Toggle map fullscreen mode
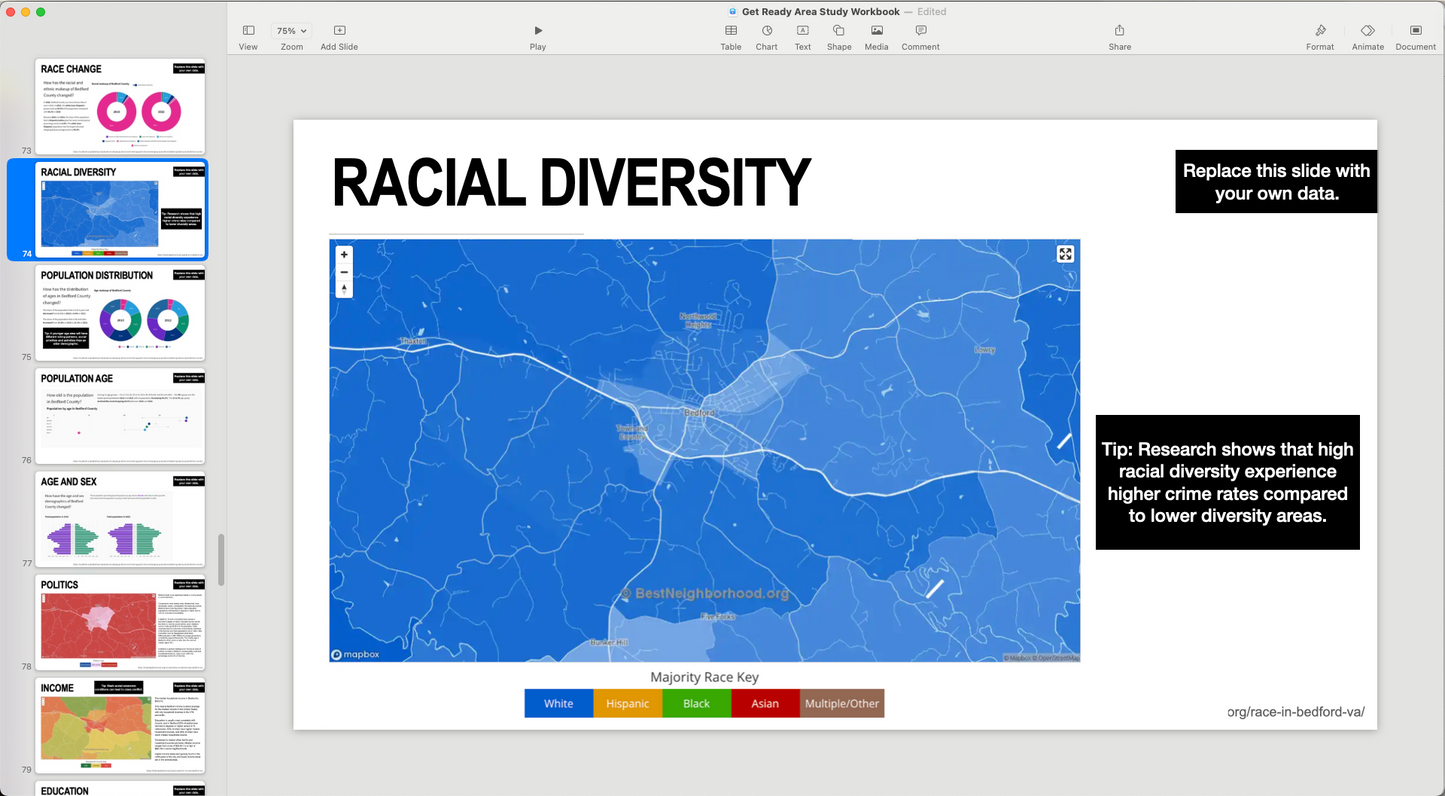This screenshot has width=1445, height=796. pyautogui.click(x=1065, y=254)
